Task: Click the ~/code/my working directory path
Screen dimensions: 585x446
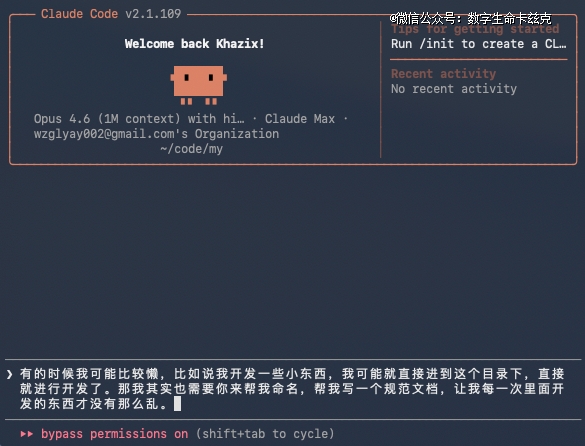Action: 191,149
